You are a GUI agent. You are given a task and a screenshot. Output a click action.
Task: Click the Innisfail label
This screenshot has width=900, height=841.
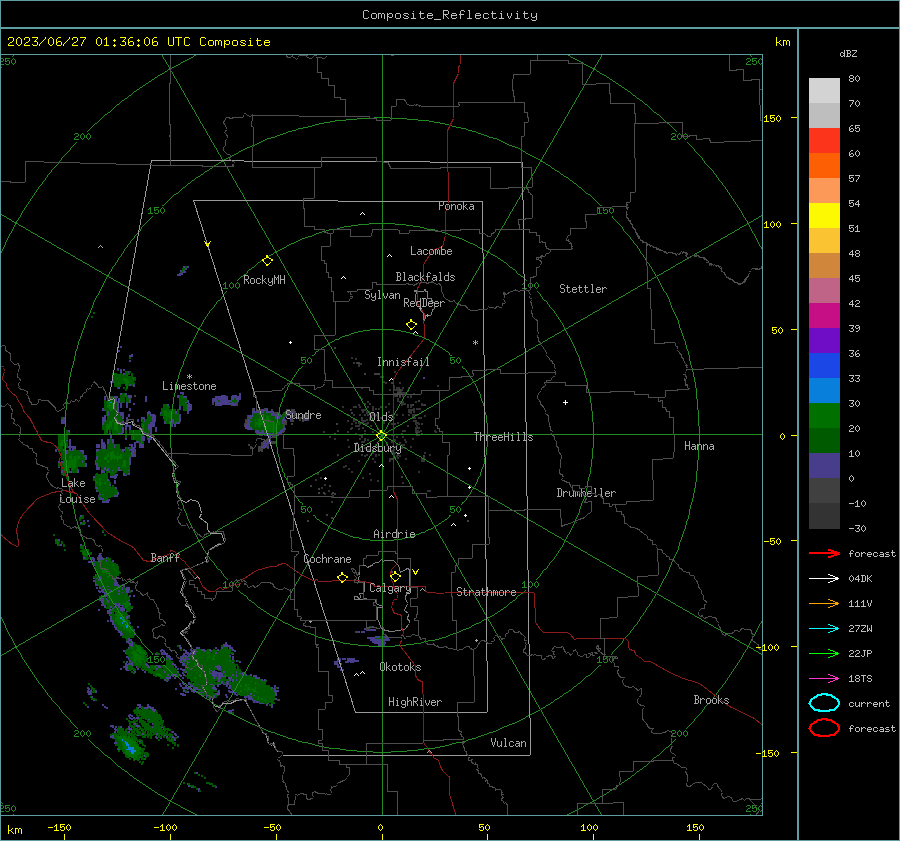pyautogui.click(x=403, y=362)
